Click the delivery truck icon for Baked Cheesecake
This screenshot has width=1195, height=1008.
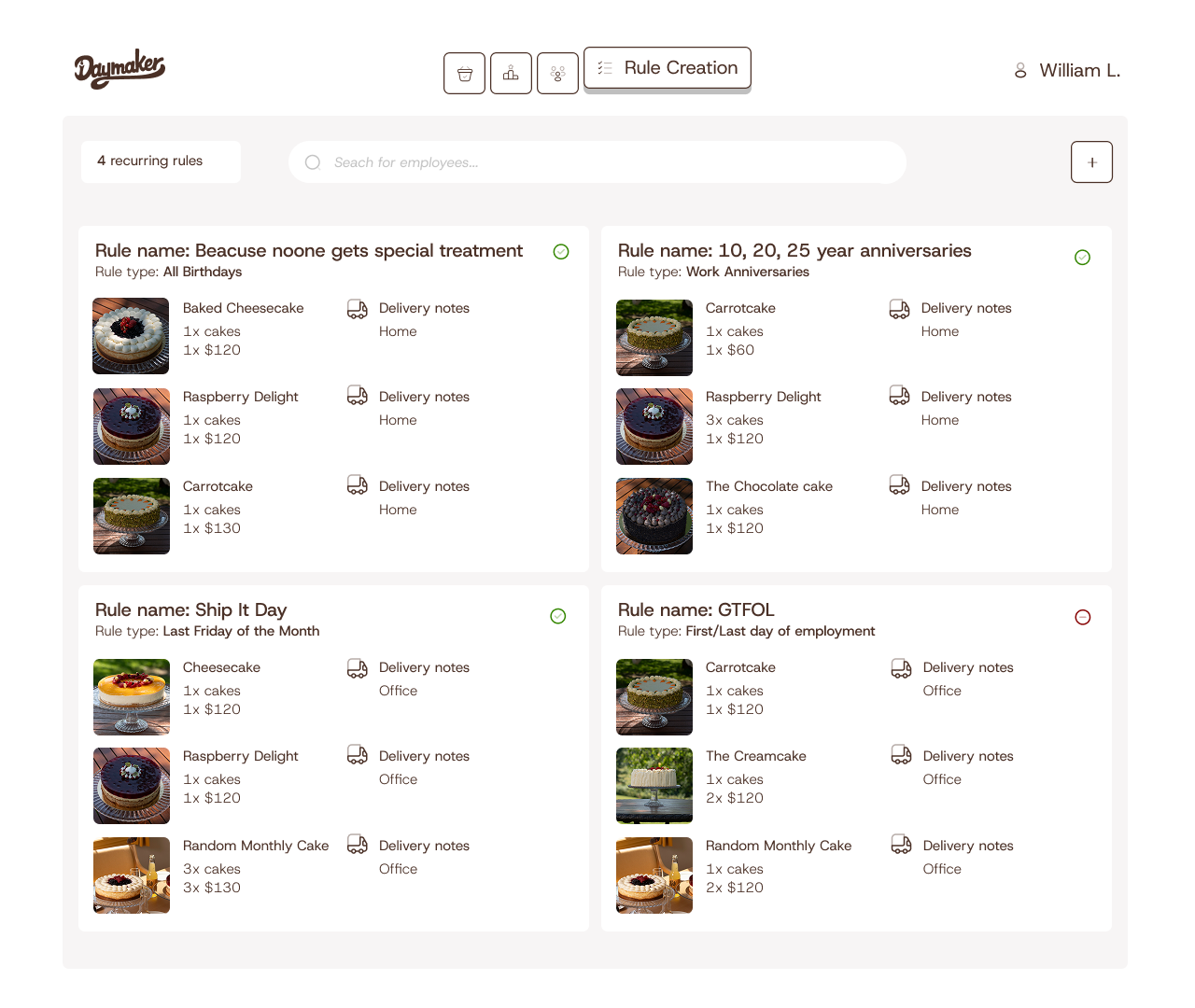(x=358, y=309)
